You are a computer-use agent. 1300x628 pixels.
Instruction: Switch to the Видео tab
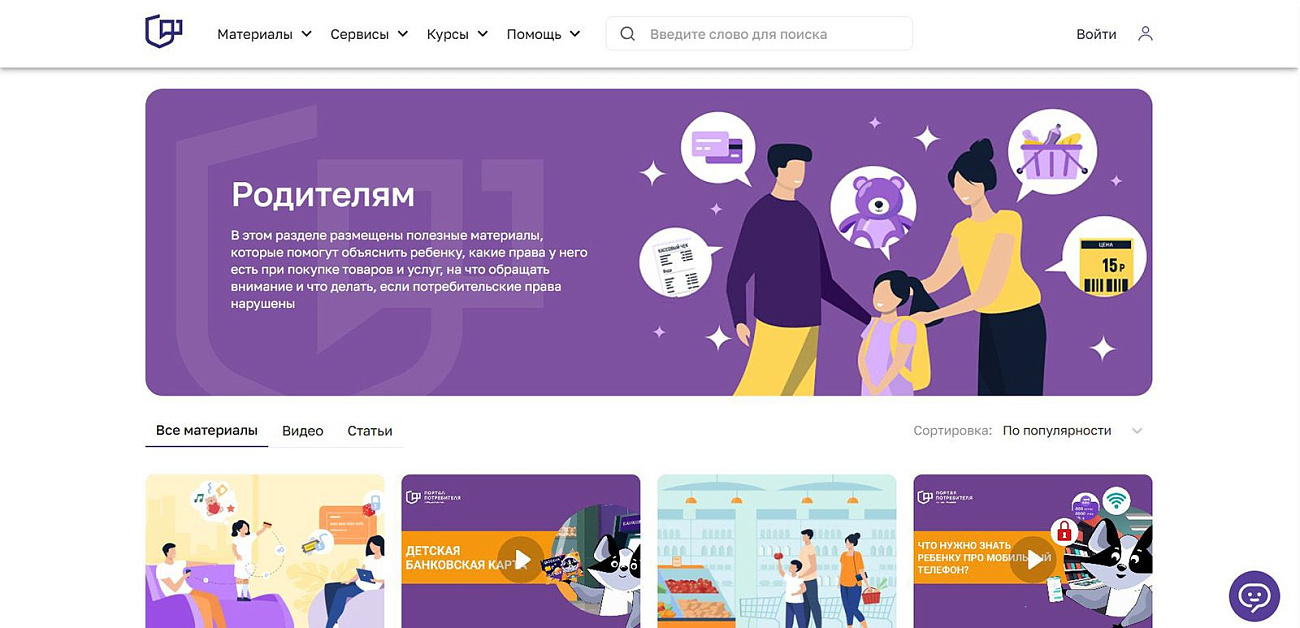tap(302, 430)
